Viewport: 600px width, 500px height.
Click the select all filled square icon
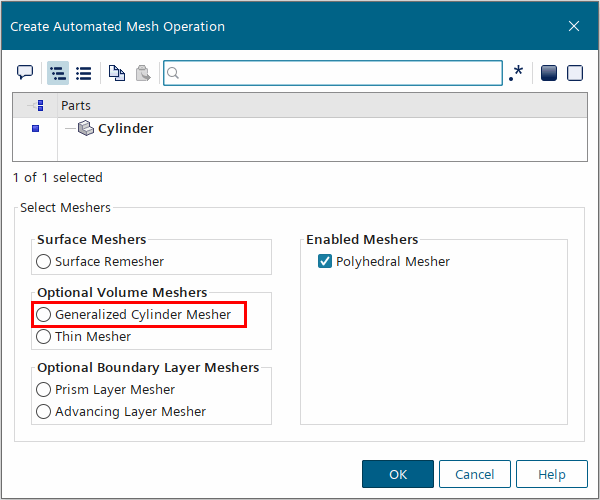[x=548, y=73]
